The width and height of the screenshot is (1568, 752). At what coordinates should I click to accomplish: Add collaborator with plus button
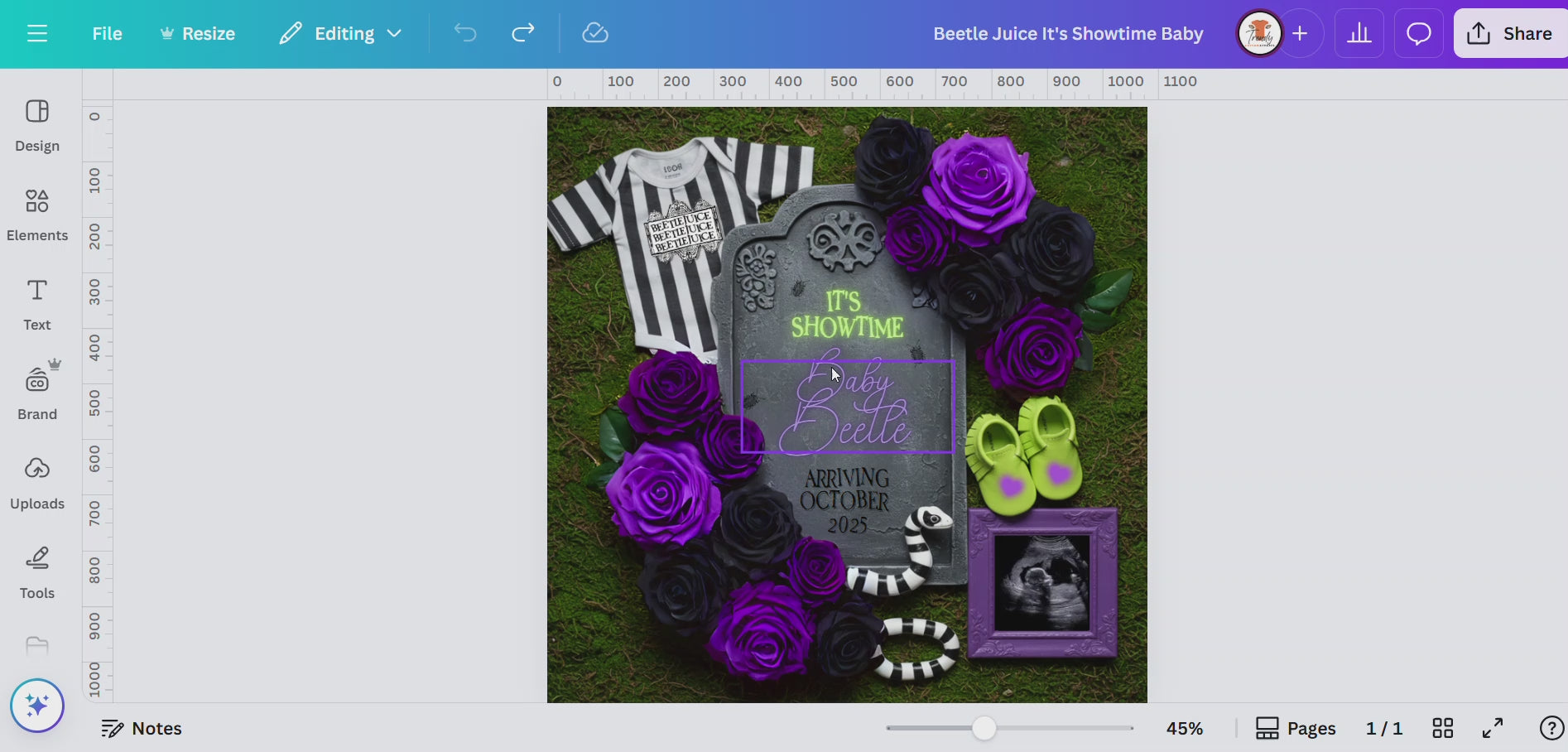pyautogui.click(x=1300, y=33)
